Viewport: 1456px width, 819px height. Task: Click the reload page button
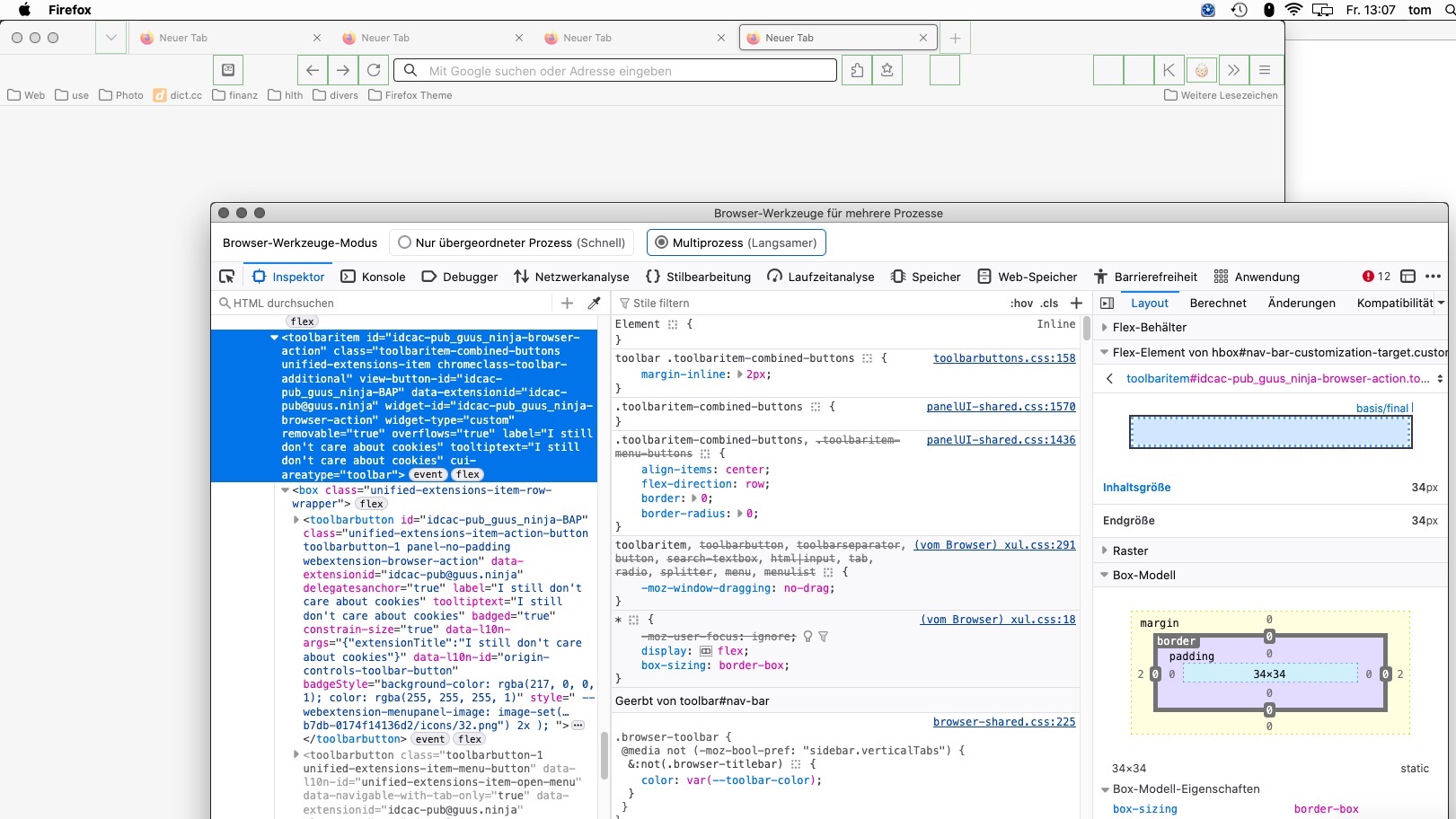374,70
